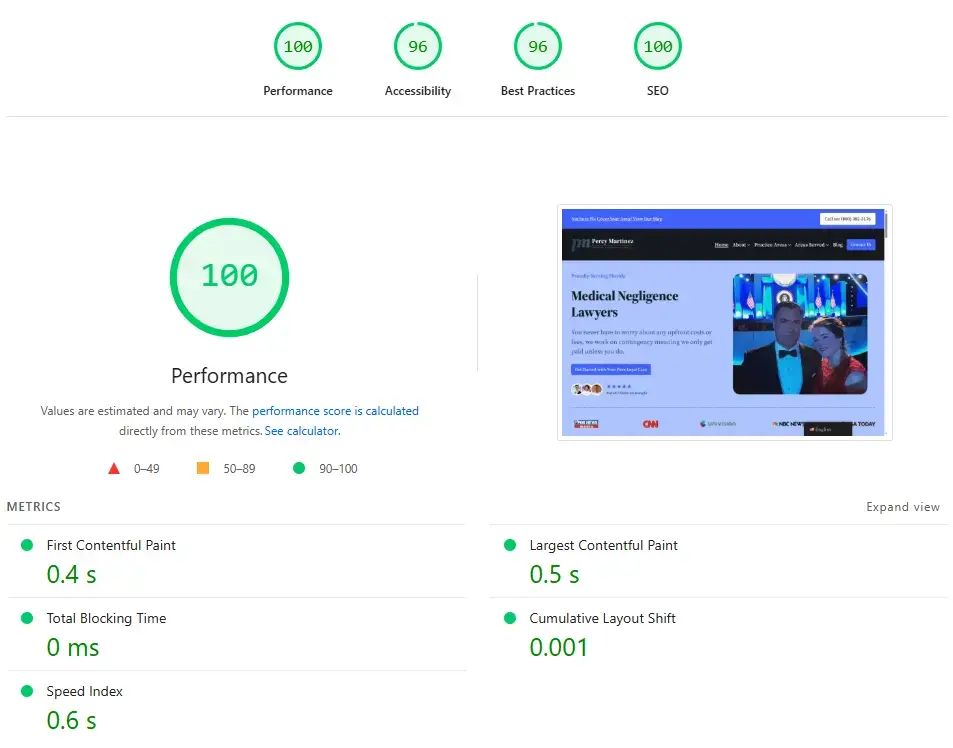953x748 pixels.
Task: Expand the First Contentful Paint metric
Action: coord(111,546)
